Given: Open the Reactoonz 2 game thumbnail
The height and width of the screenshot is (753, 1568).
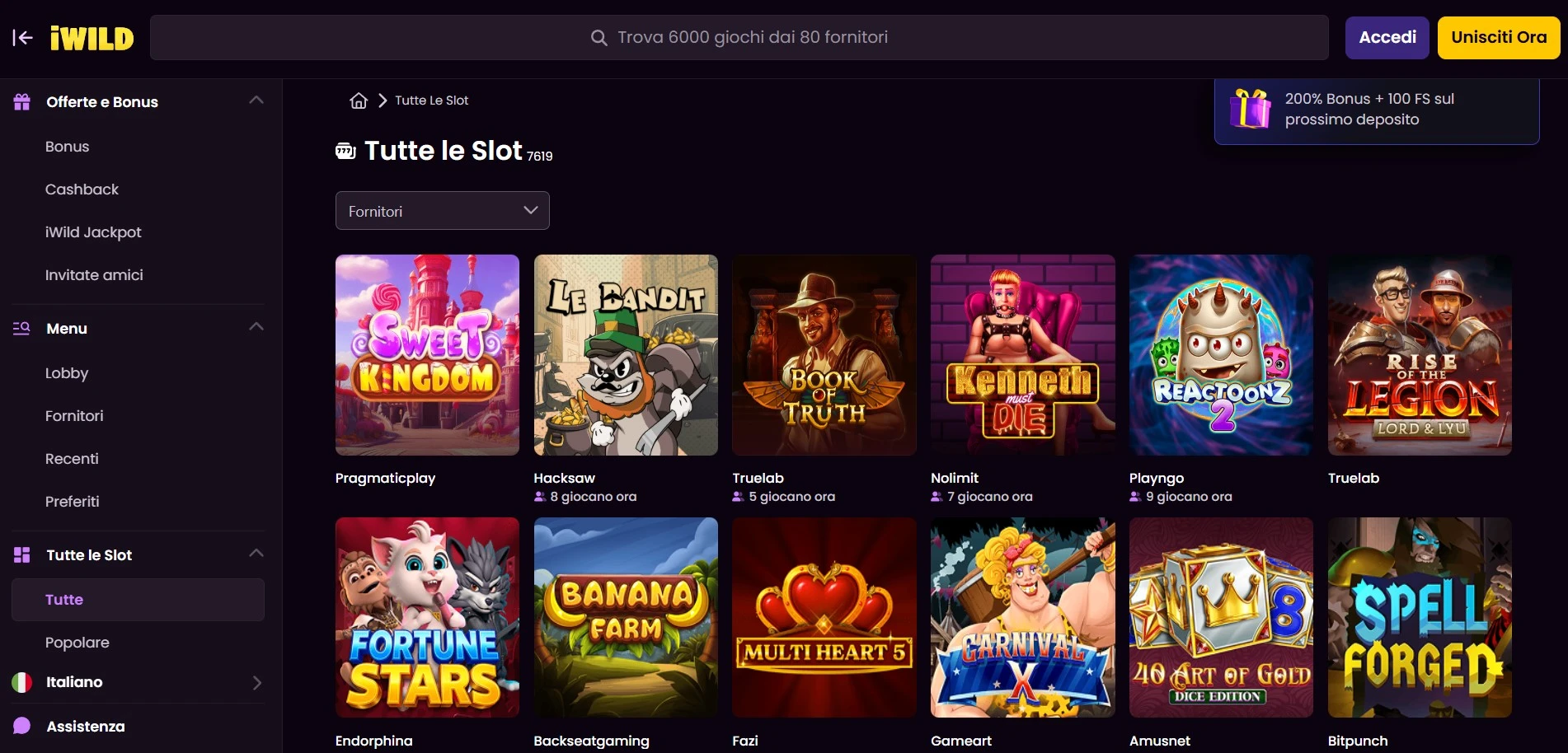Looking at the screenshot, I should 1221,355.
